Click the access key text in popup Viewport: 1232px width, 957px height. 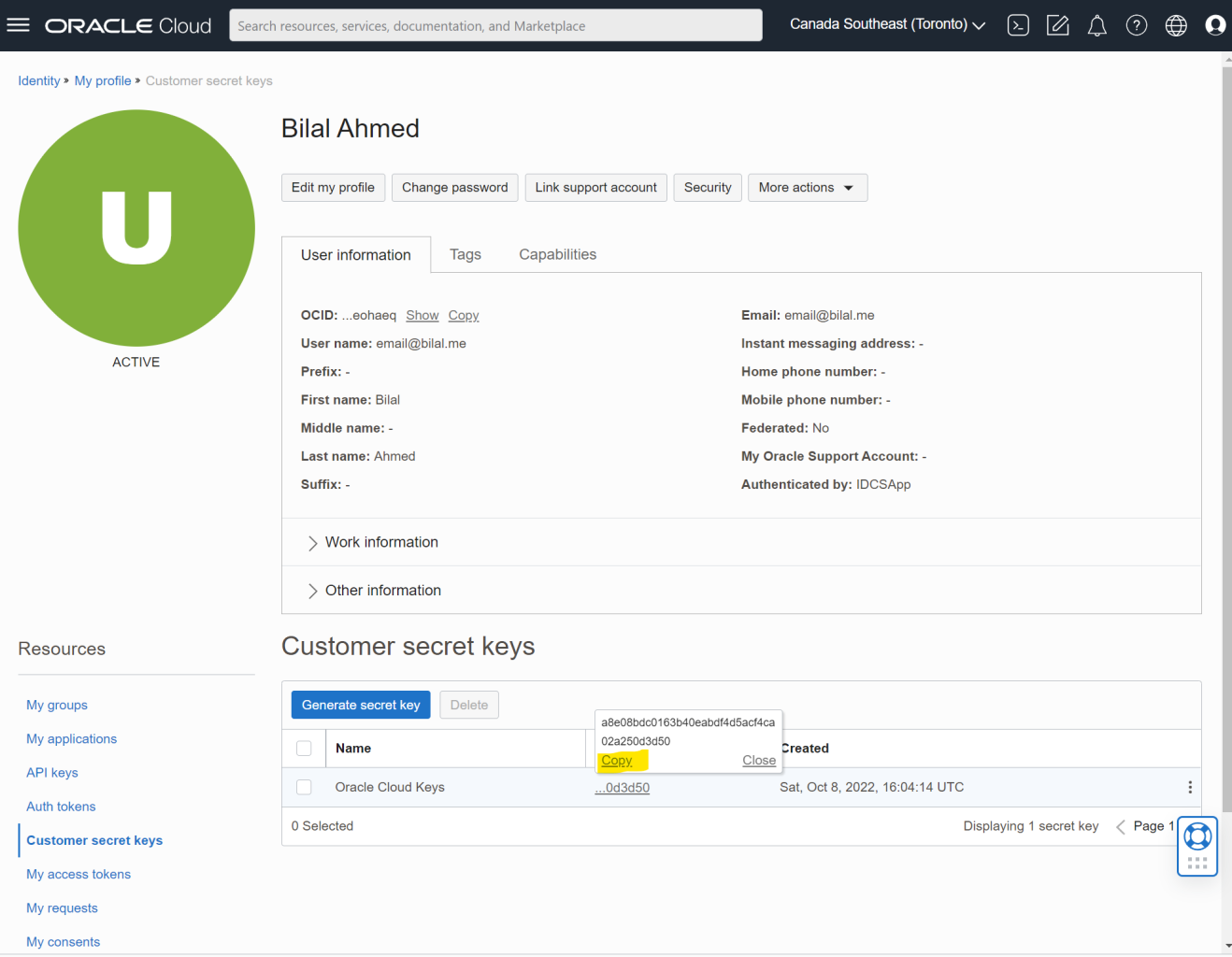click(x=688, y=732)
